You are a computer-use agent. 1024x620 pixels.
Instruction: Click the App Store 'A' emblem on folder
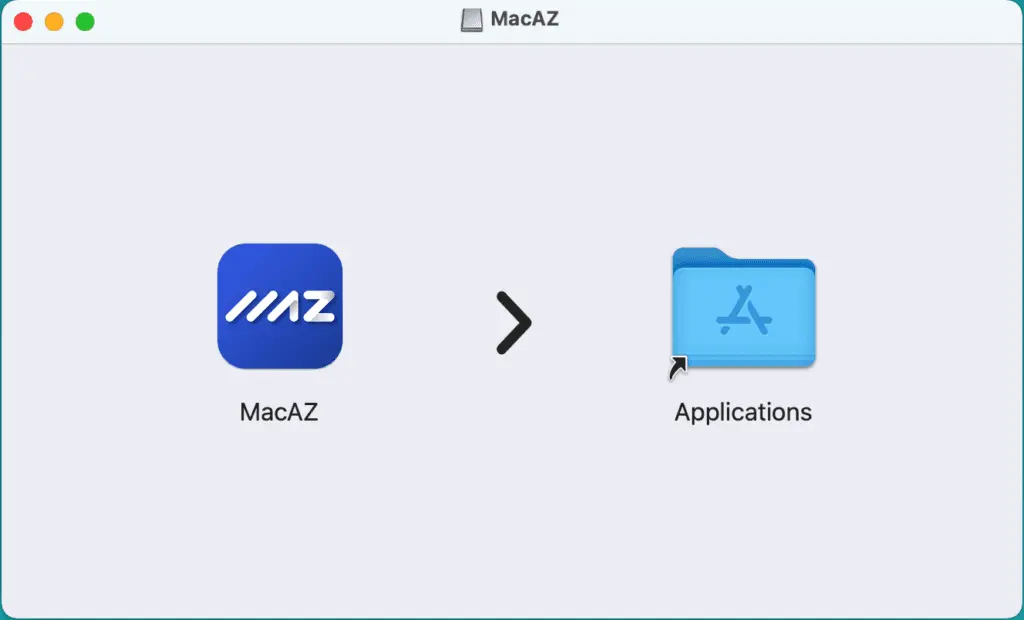(744, 310)
